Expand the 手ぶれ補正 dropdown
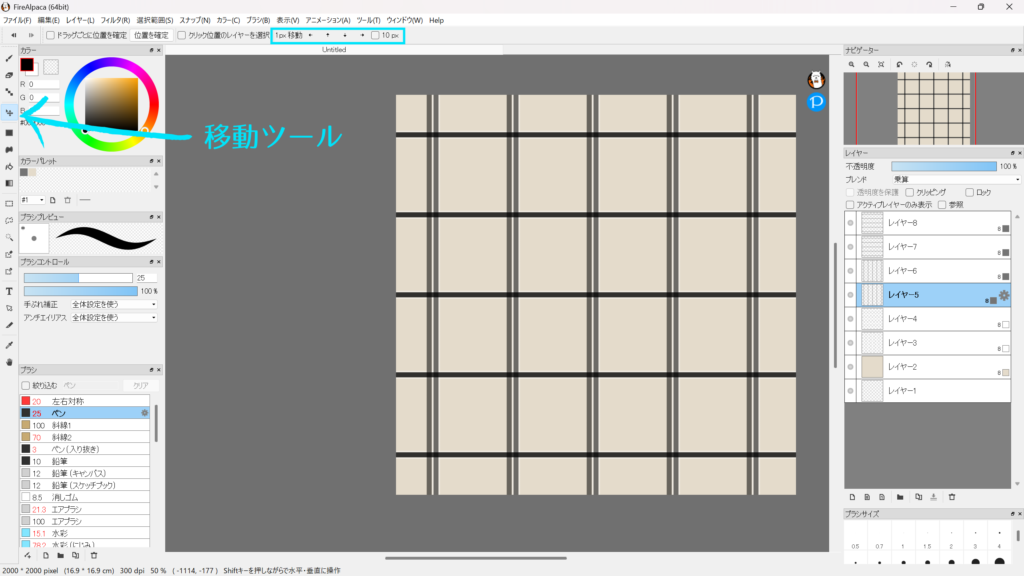 113,304
